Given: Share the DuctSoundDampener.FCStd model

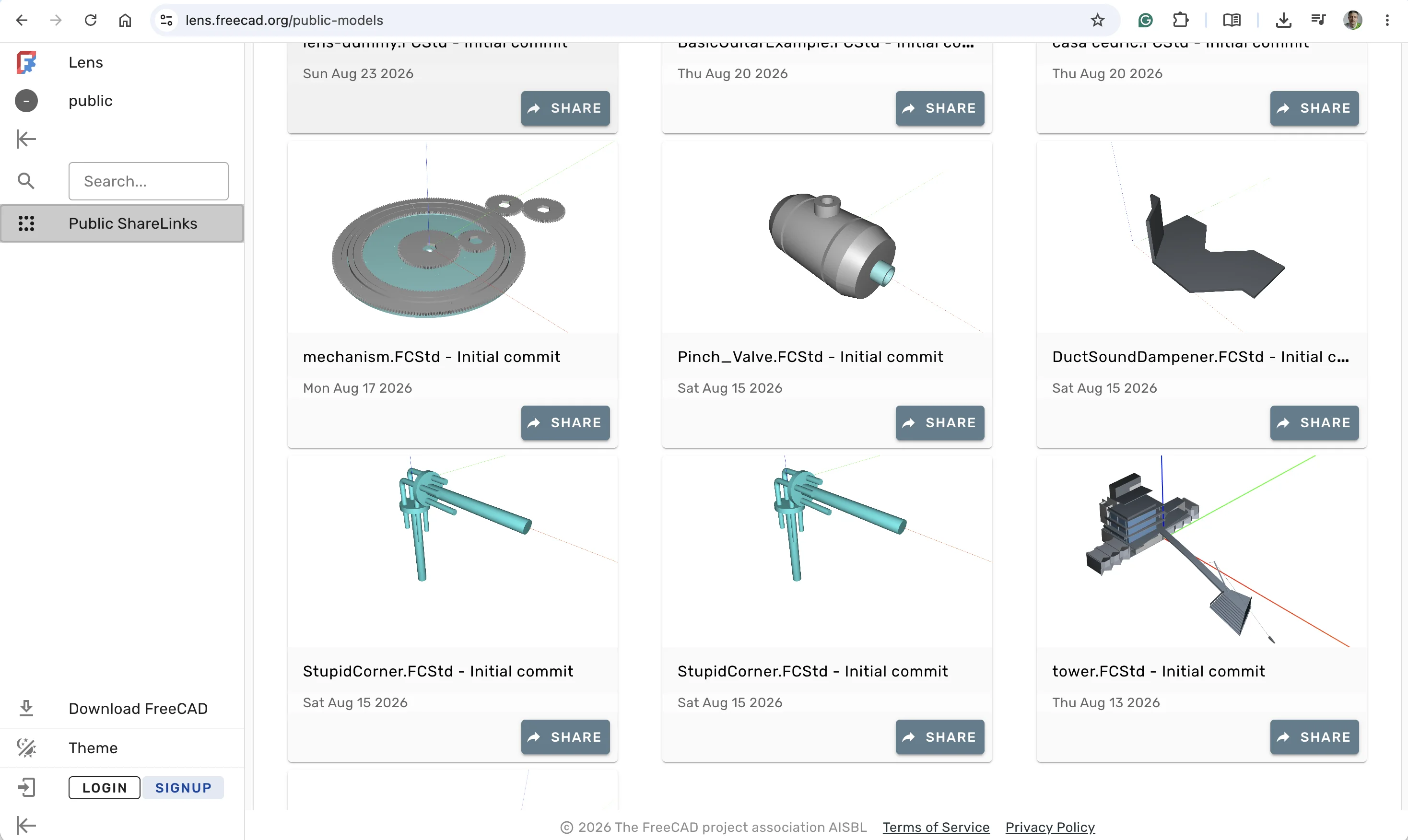Looking at the screenshot, I should click(1314, 423).
